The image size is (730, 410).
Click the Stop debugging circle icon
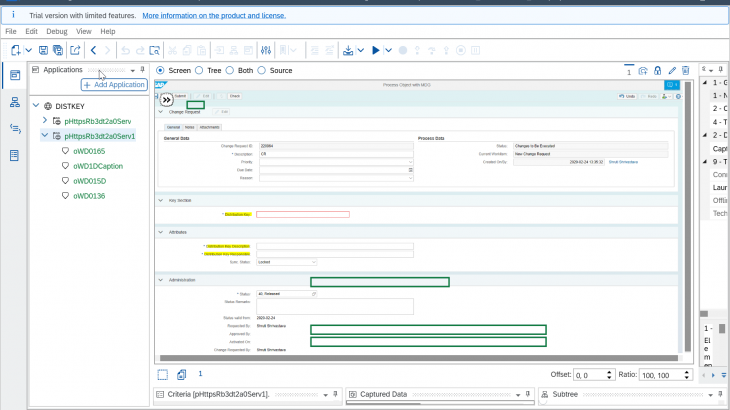tap(403, 50)
